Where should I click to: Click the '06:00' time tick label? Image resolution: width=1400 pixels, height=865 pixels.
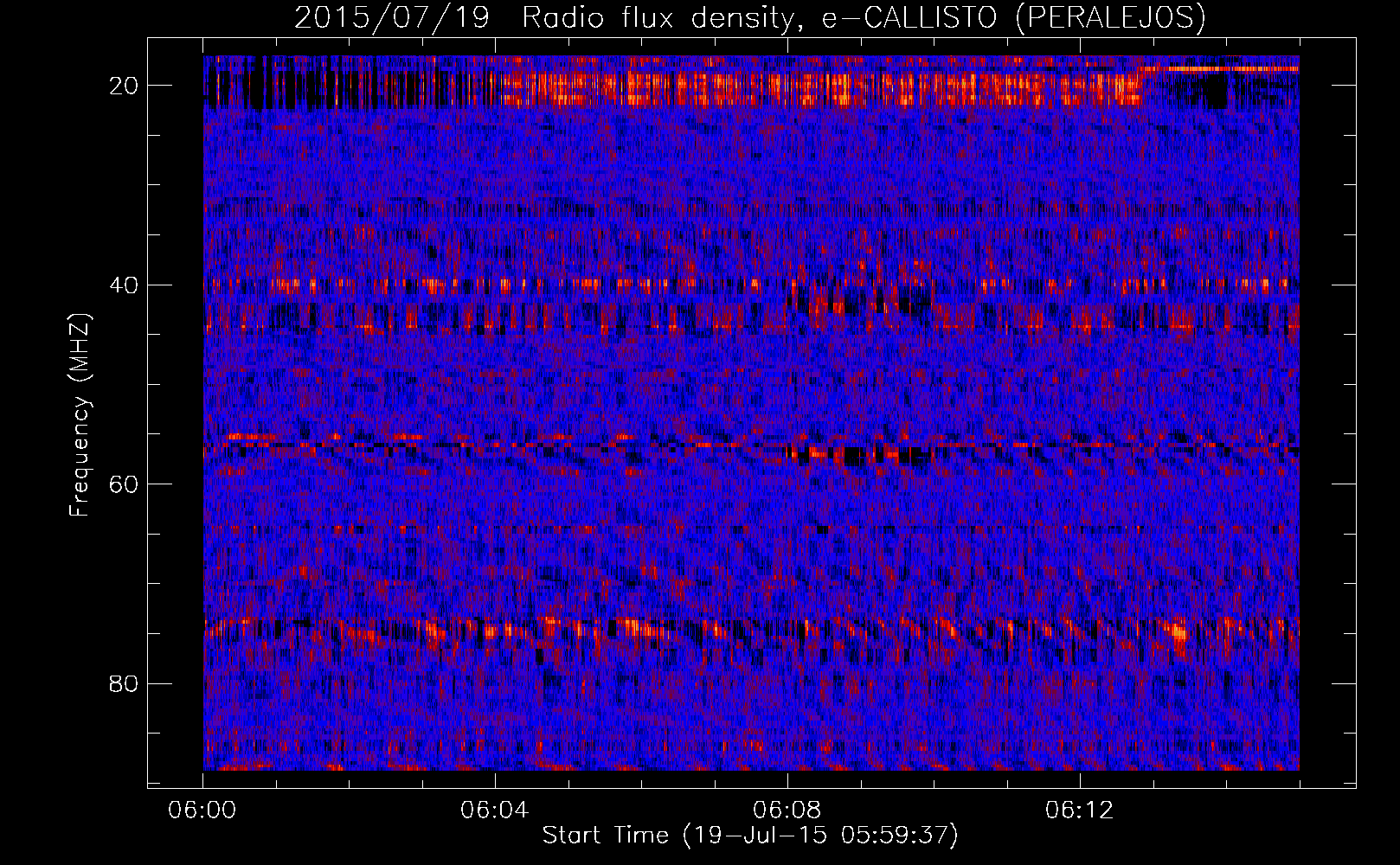(202, 811)
